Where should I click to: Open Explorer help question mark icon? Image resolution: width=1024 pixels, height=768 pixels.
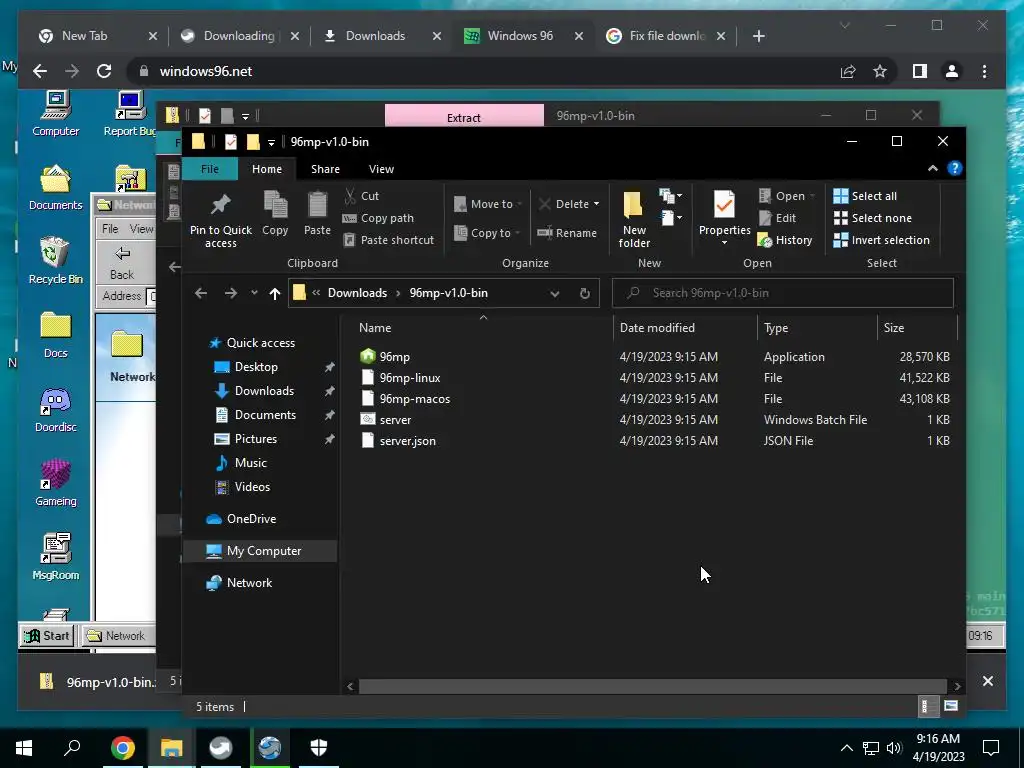click(955, 168)
